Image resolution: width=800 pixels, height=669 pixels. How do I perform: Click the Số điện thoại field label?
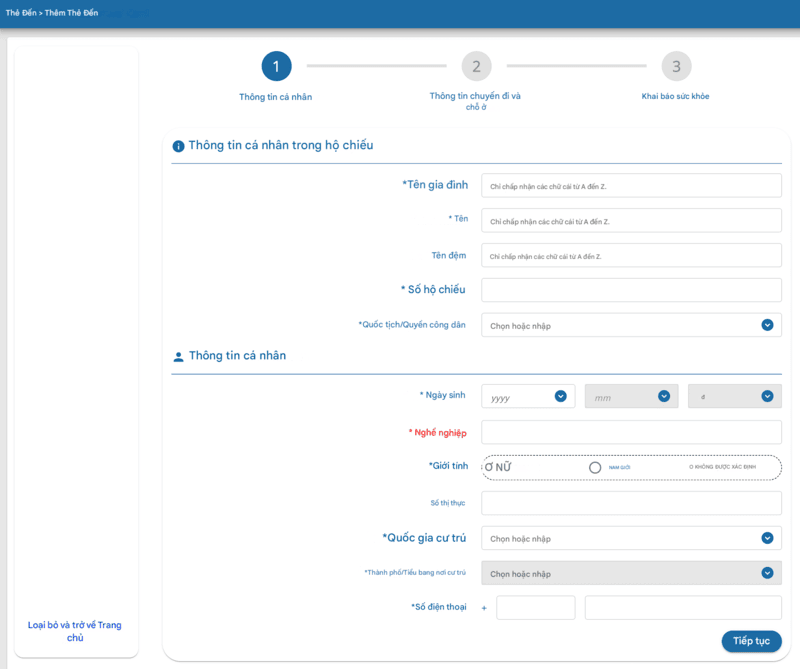[x=439, y=607]
